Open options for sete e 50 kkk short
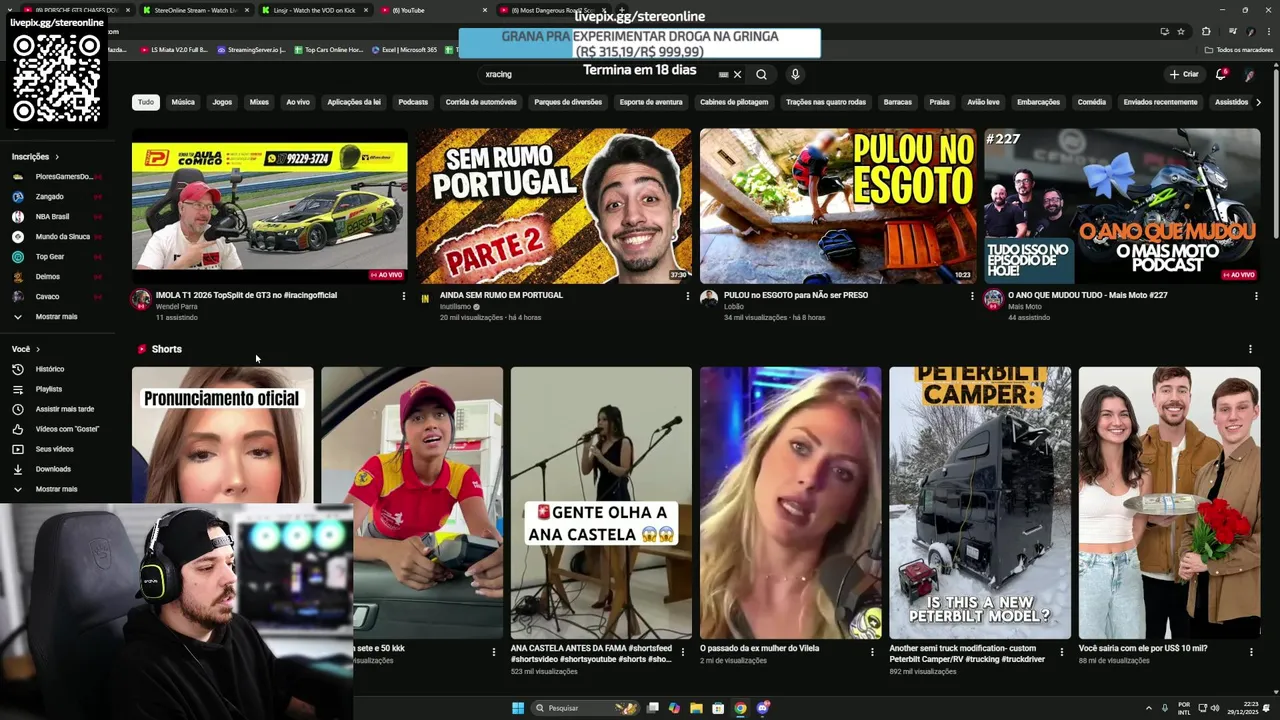1280x720 pixels. [x=493, y=651]
